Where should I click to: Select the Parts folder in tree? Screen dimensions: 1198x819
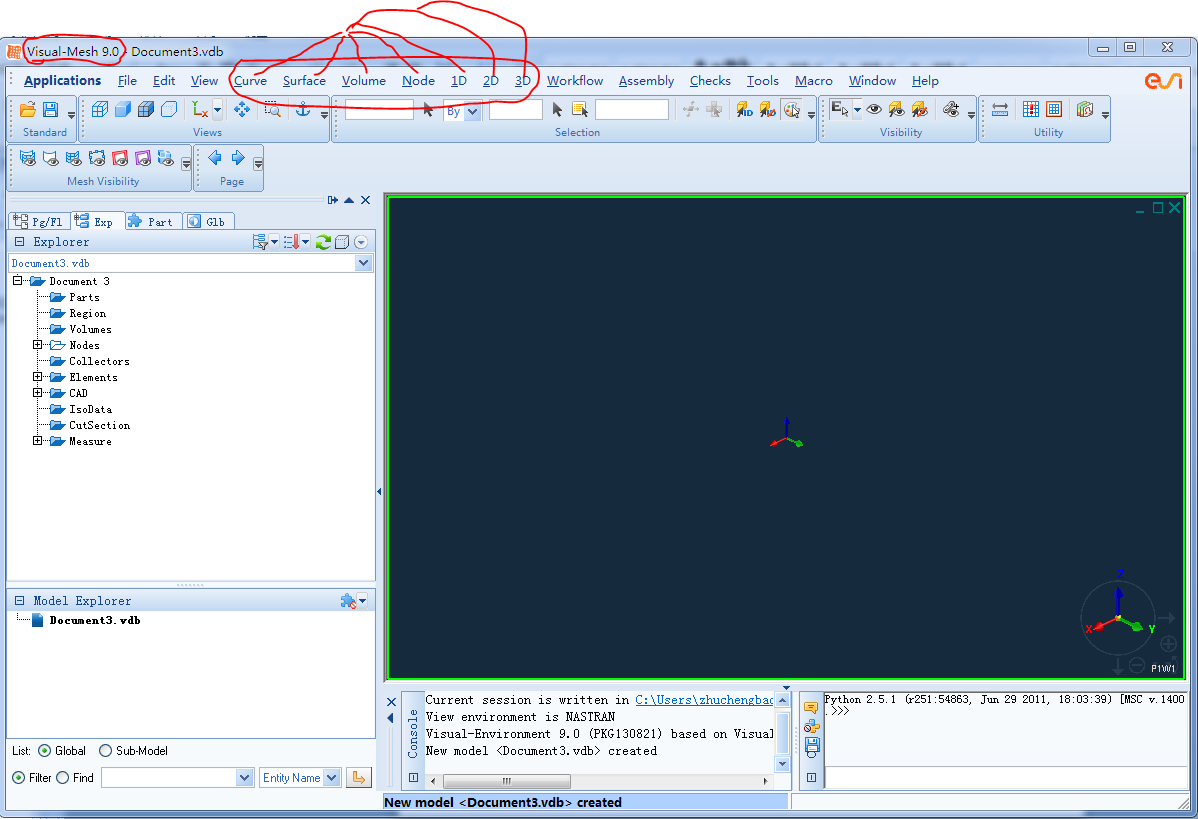click(x=84, y=297)
